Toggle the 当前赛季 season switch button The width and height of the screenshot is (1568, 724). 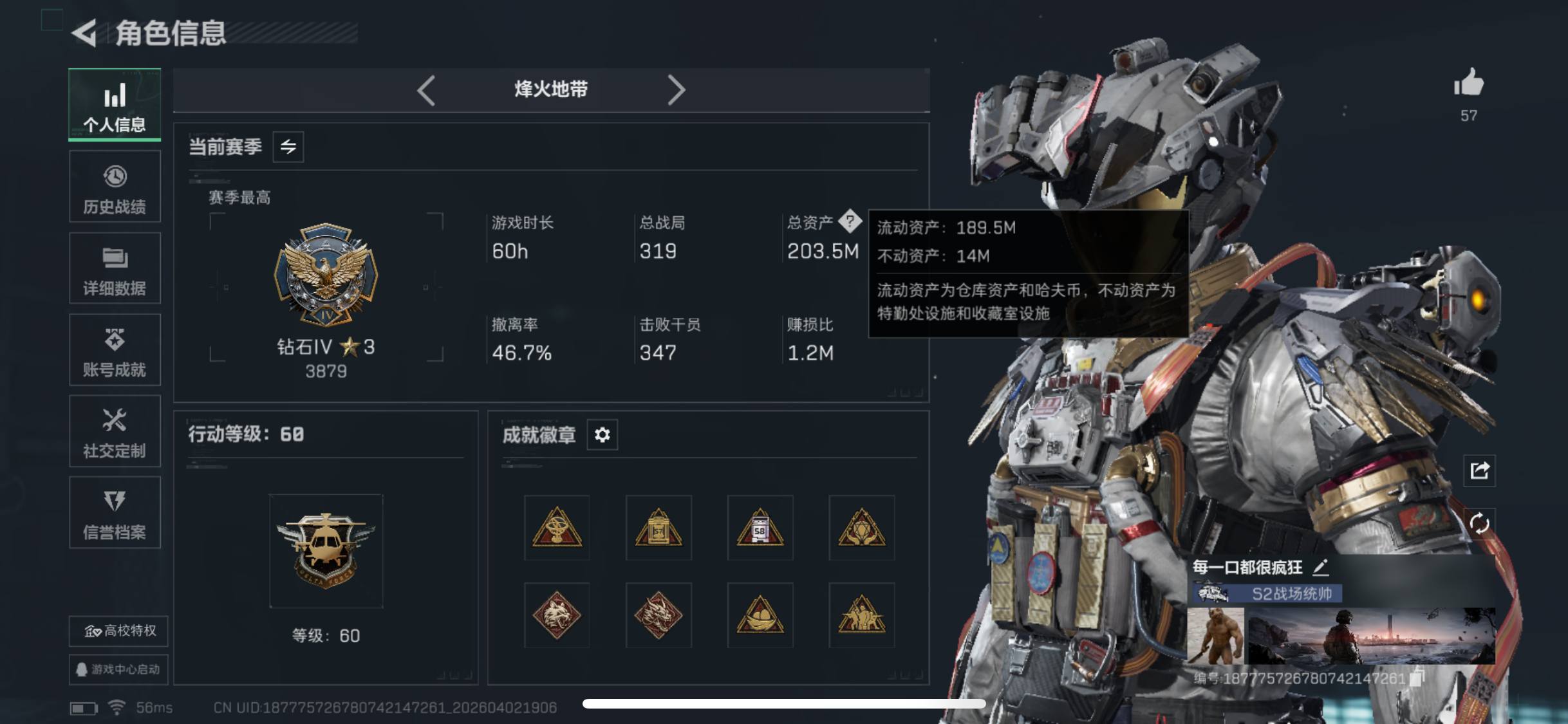[x=288, y=147]
